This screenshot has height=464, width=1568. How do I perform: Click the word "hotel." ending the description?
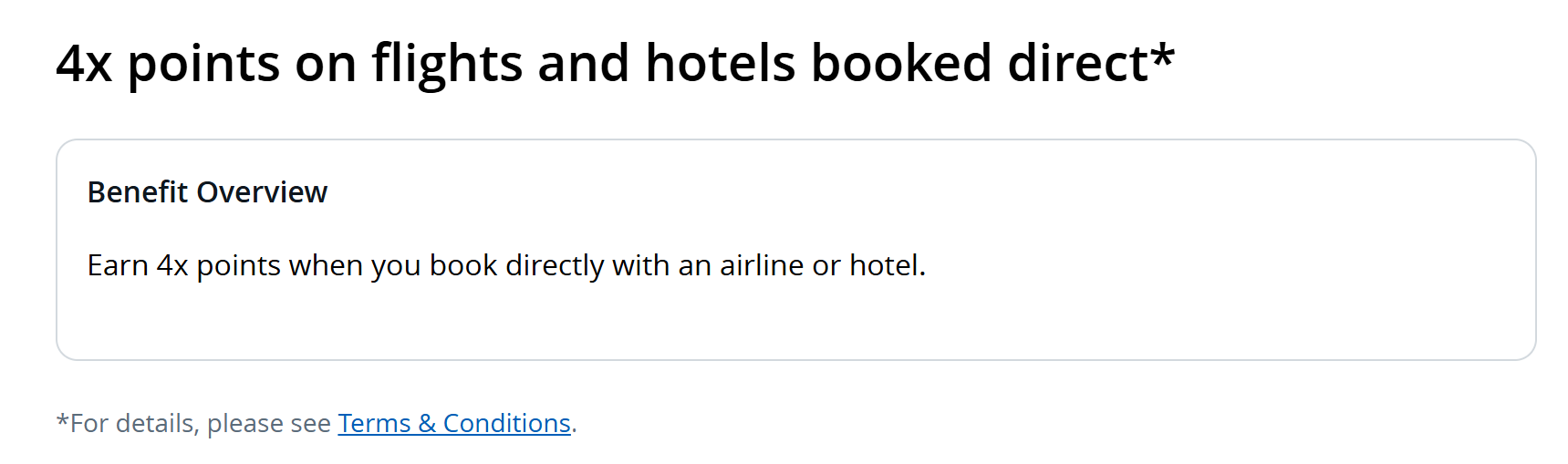click(887, 265)
